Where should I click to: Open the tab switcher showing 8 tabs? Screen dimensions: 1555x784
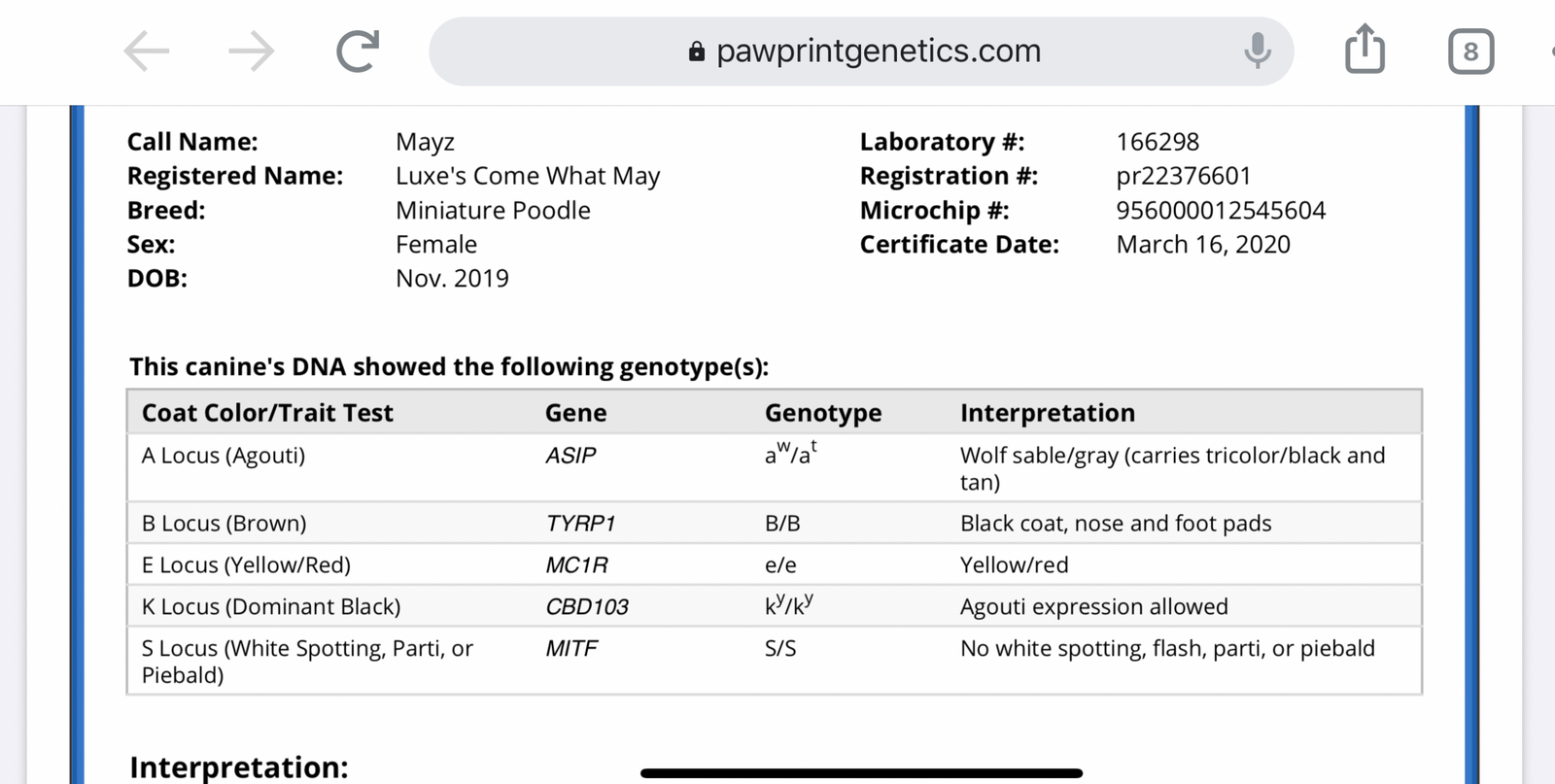click(1470, 51)
